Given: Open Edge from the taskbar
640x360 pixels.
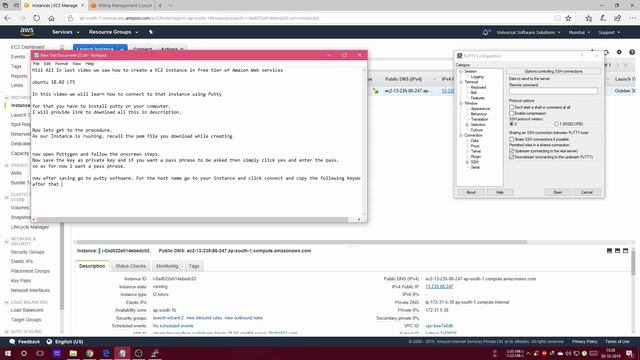Looking at the screenshot, I should pos(106,353).
